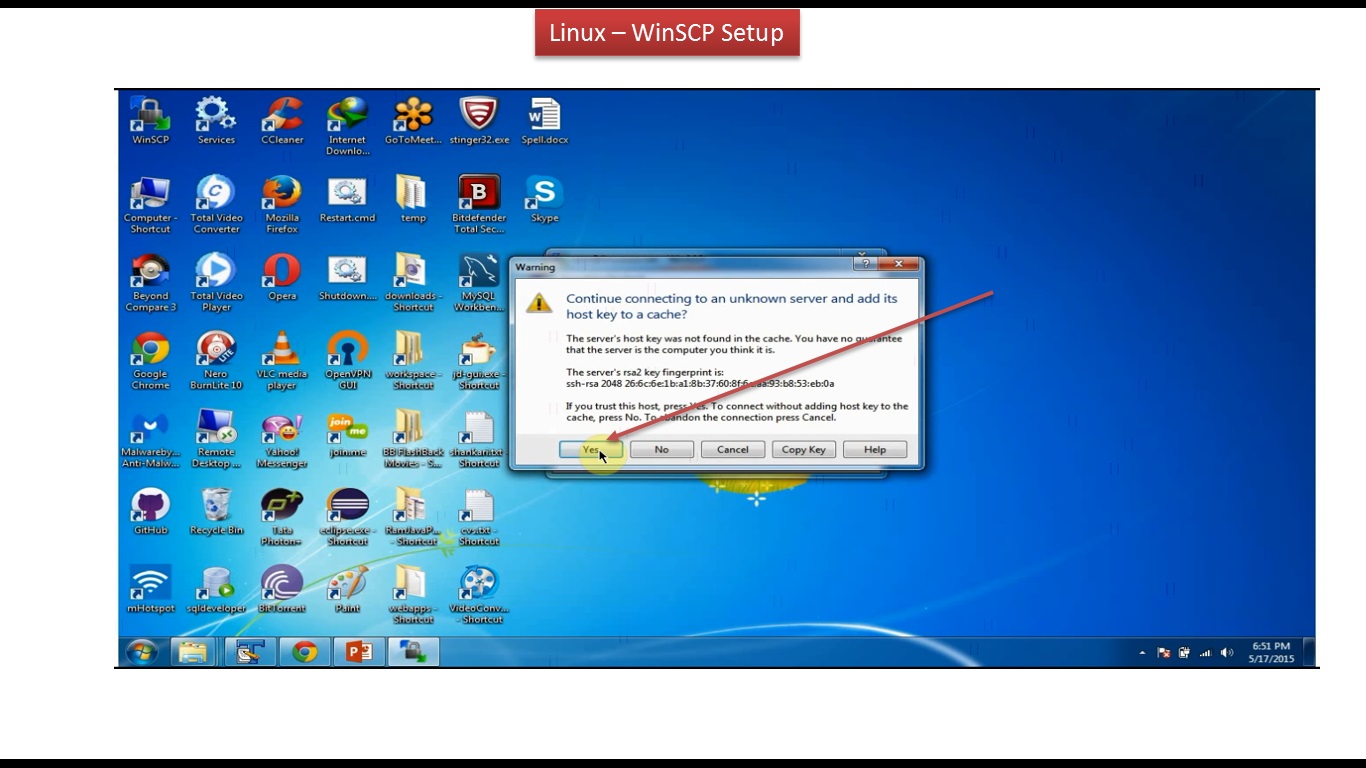Select the eclipse.exe shortcut icon

point(347,517)
